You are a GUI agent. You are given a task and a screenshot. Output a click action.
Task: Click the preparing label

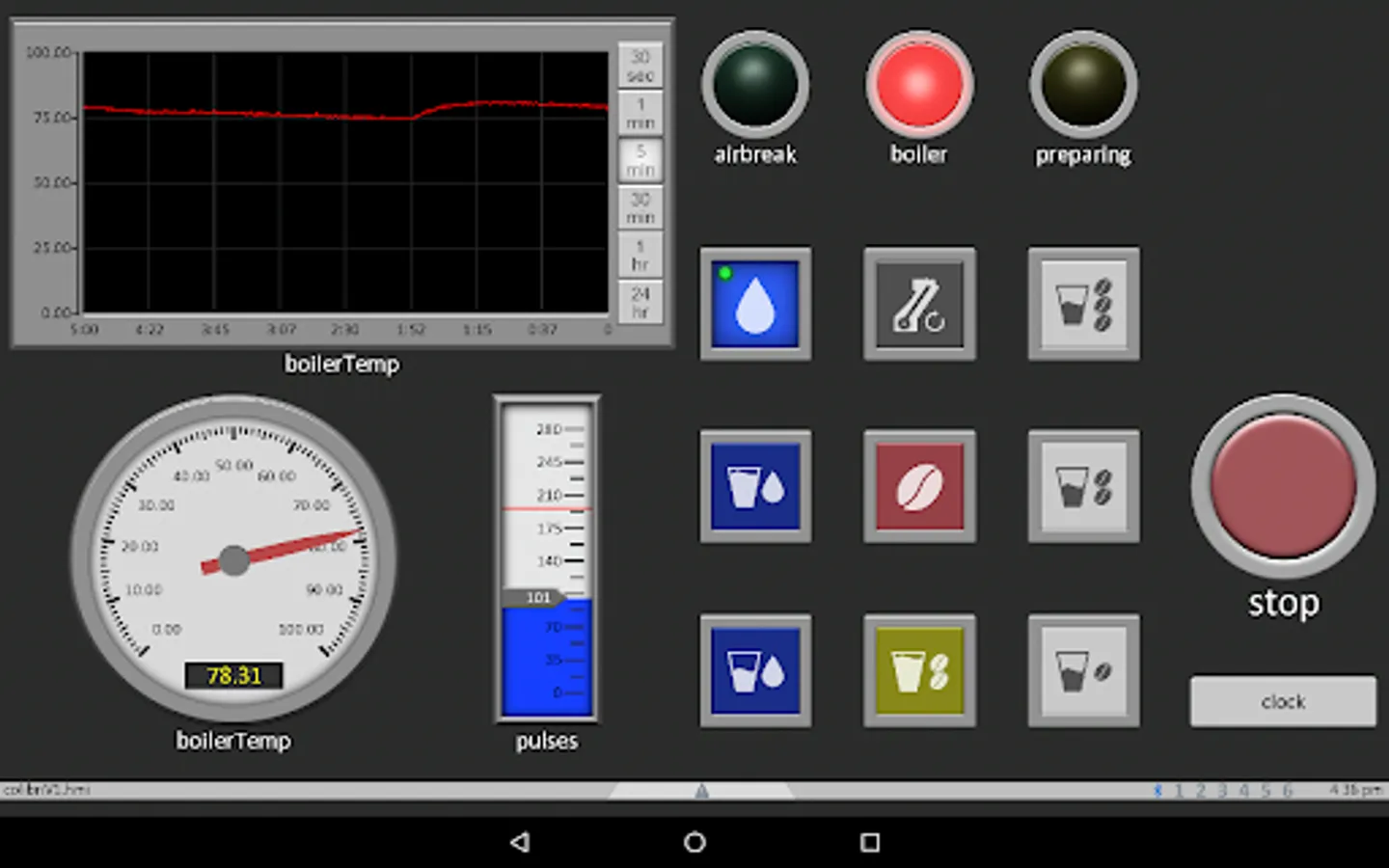[1083, 155]
